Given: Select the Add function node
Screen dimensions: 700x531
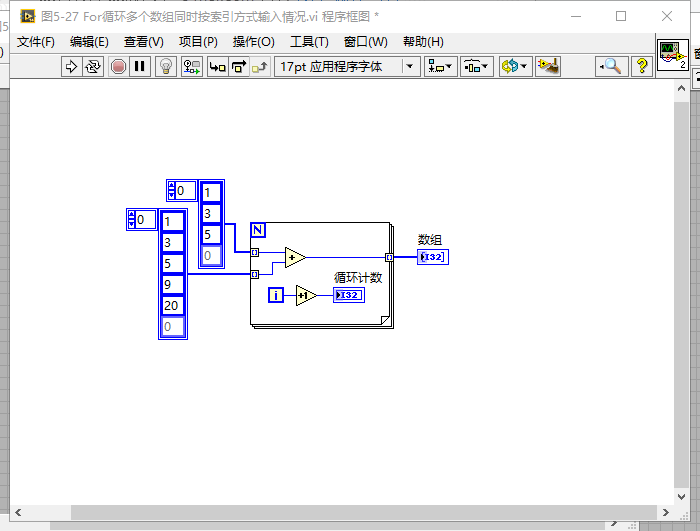Looking at the screenshot, I should coord(295,258).
